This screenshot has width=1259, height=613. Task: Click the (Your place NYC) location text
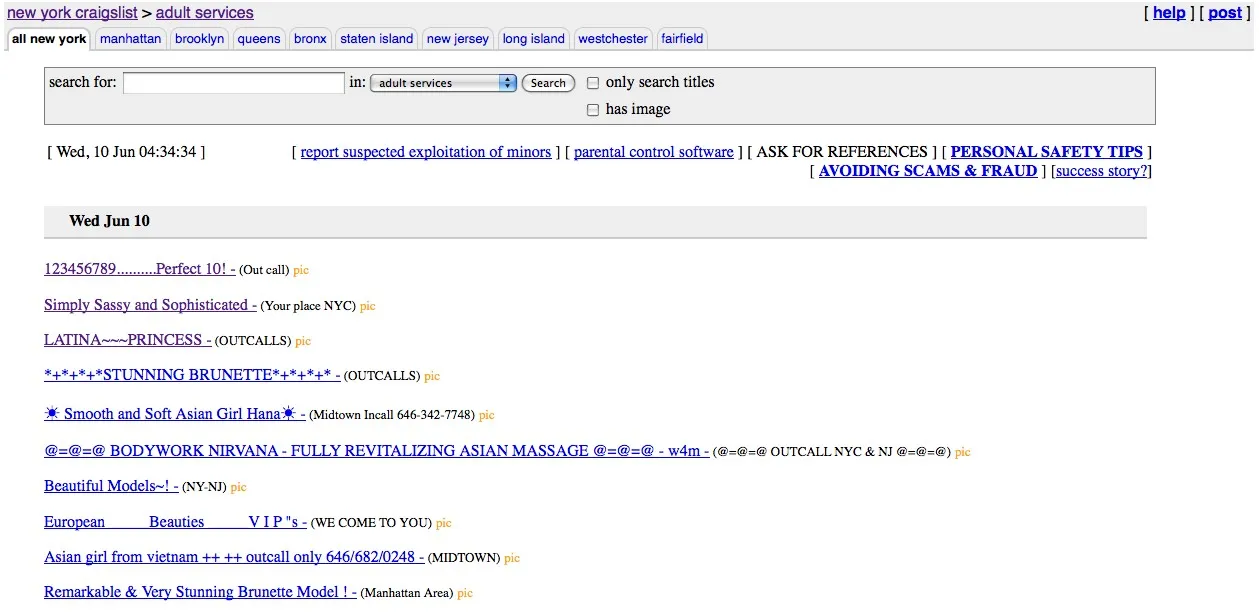[x=308, y=306]
